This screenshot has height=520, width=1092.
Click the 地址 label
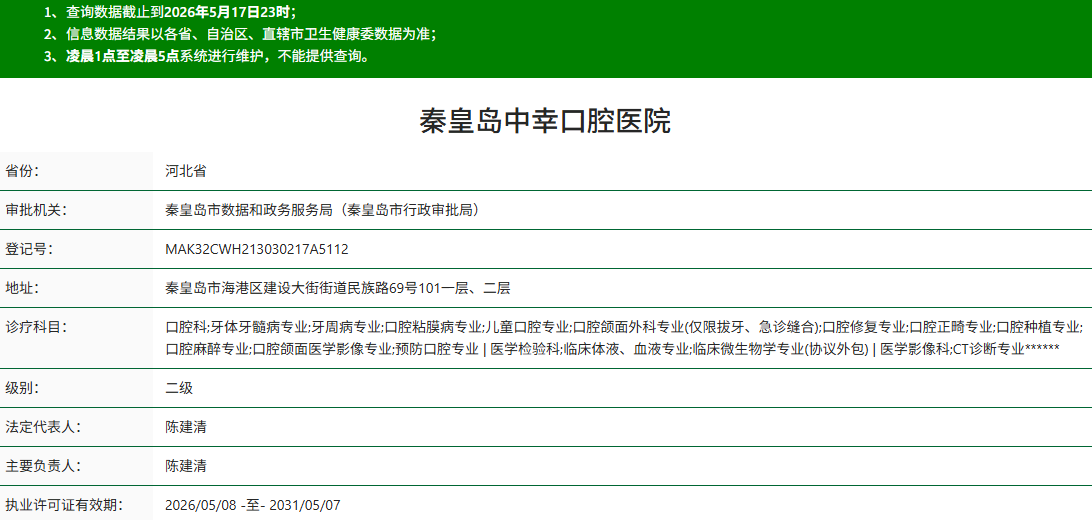pyautogui.click(x=23, y=287)
